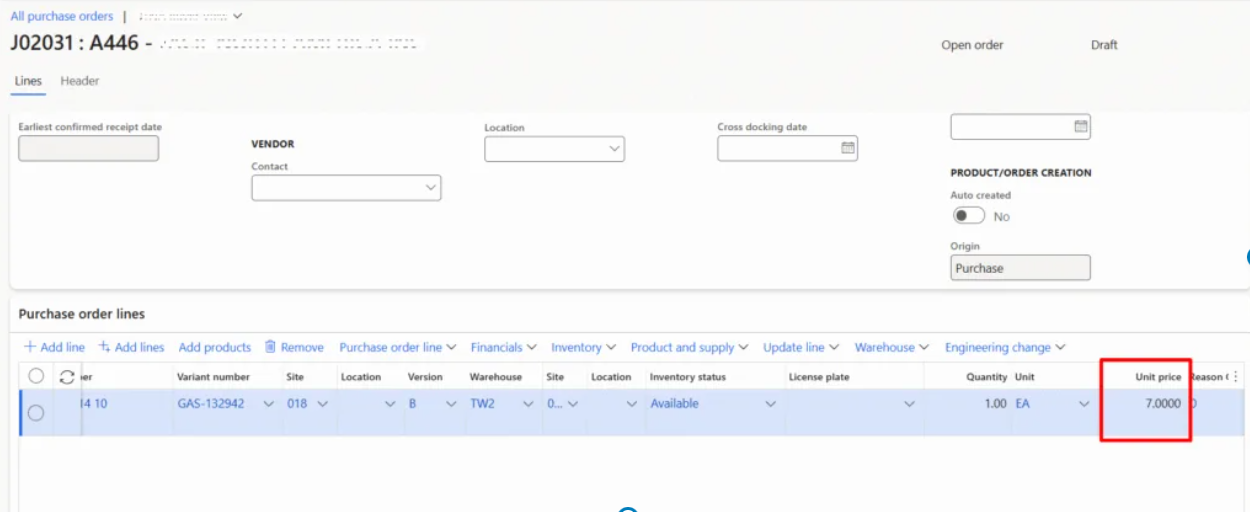Click the Version column header
This screenshot has height=512, width=1250.
[425, 377]
